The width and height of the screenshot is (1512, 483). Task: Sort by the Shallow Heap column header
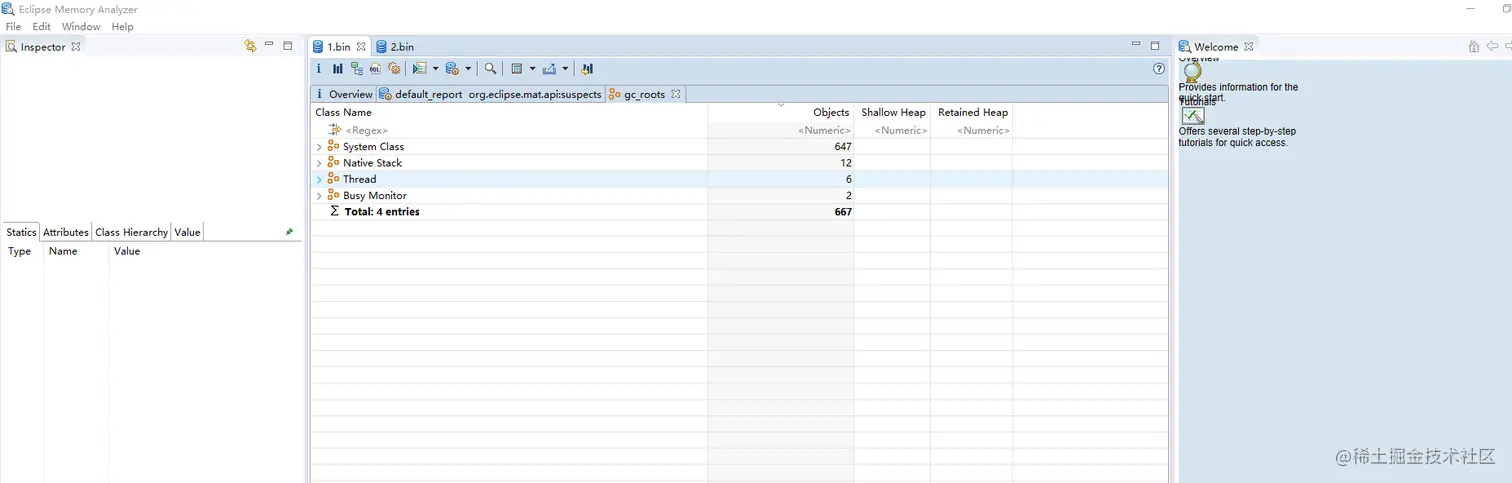click(x=892, y=112)
